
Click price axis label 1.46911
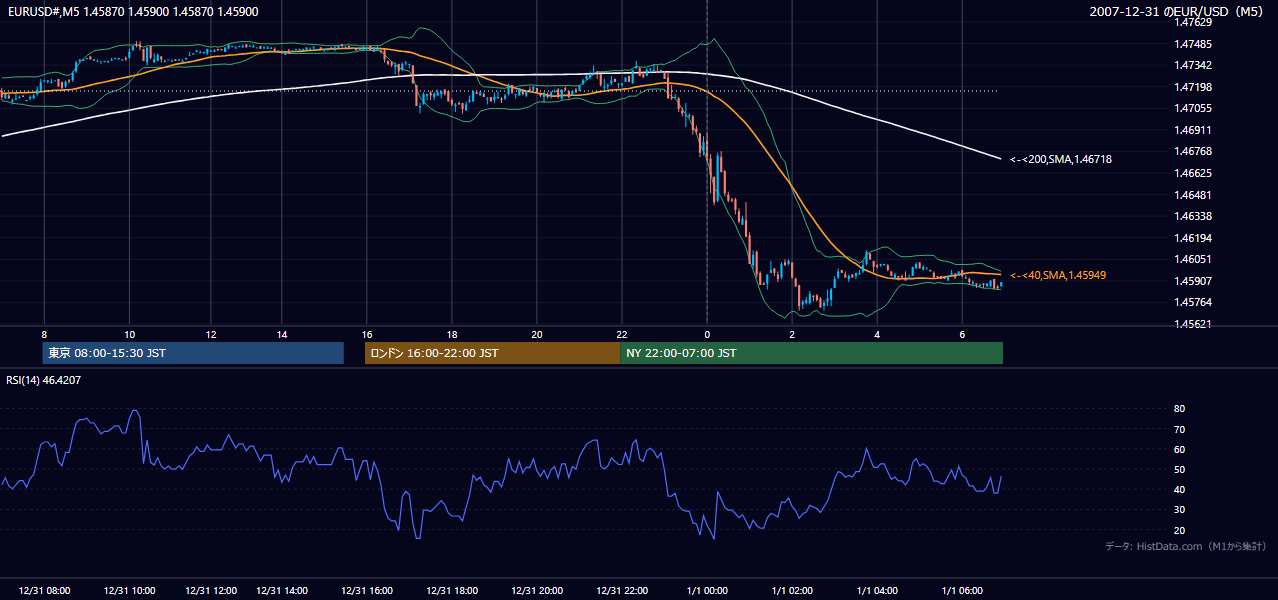[1193, 130]
